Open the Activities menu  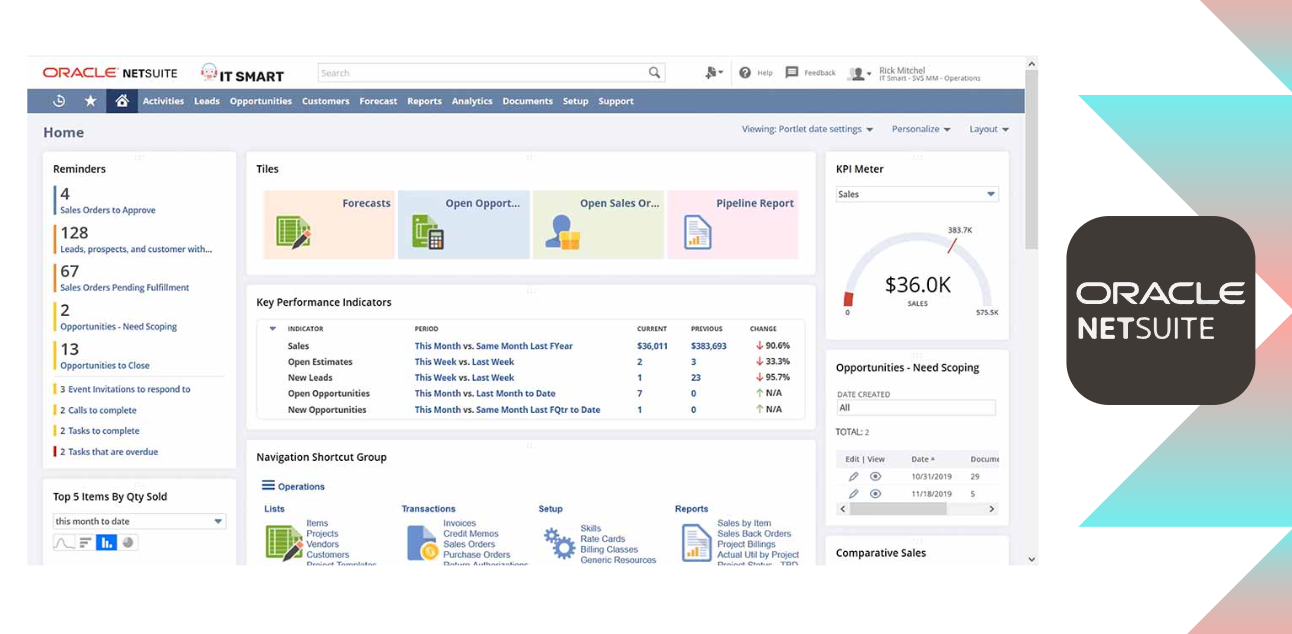click(163, 101)
